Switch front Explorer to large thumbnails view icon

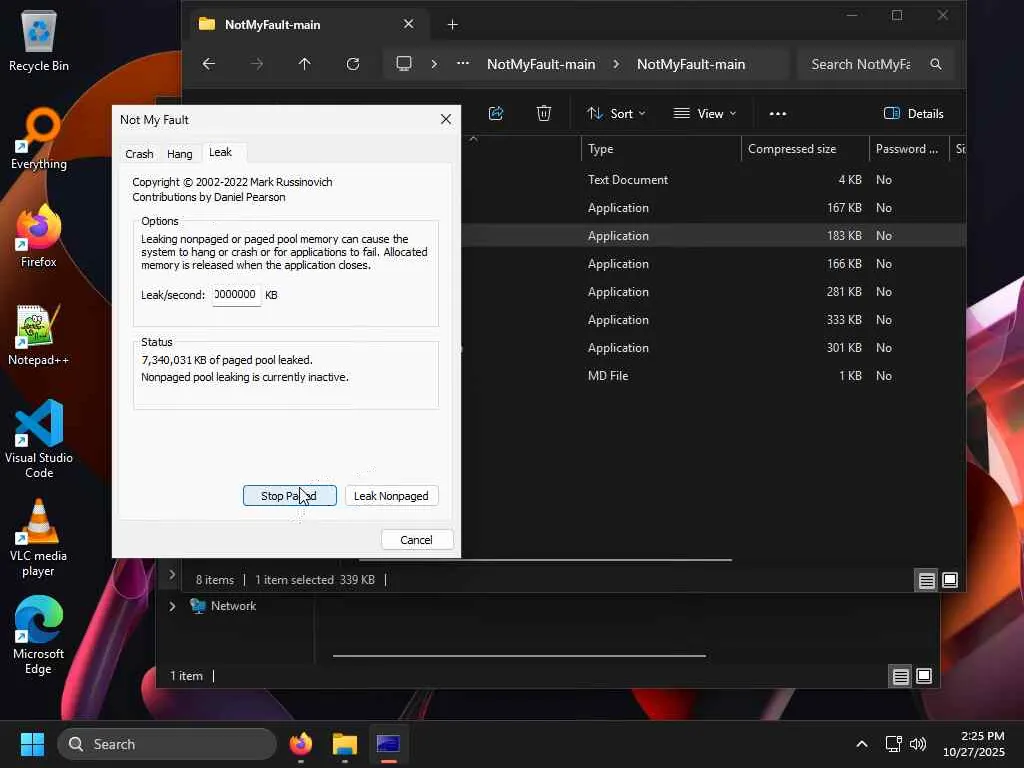tap(950, 580)
